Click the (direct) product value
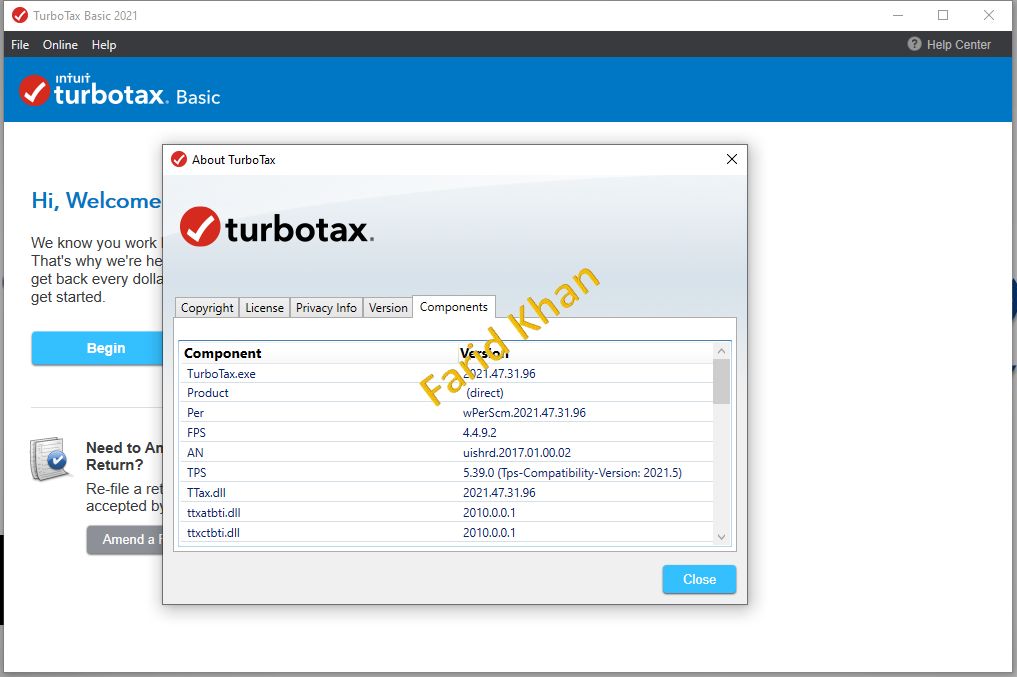 coord(485,393)
